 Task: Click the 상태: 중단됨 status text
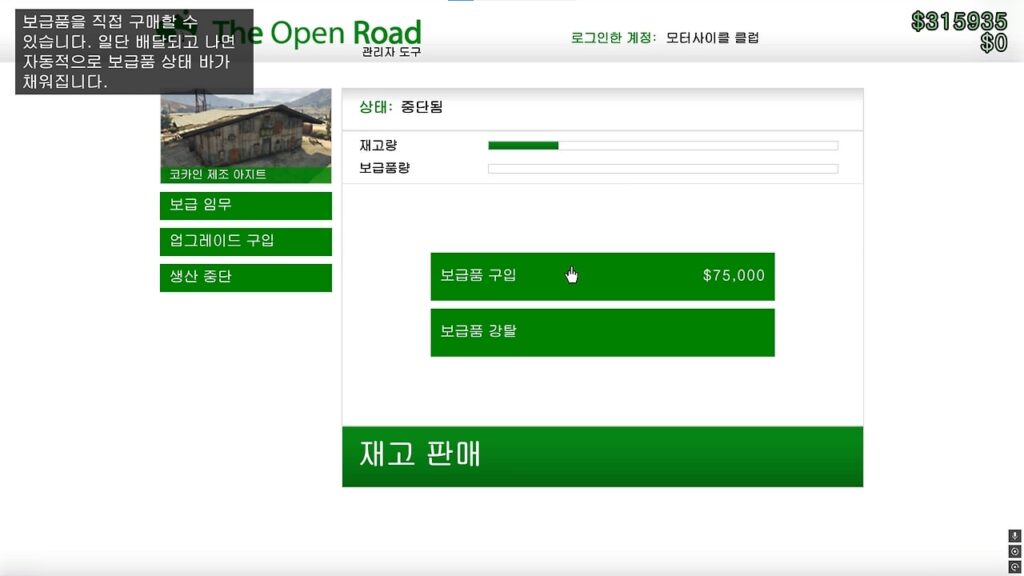(400, 107)
